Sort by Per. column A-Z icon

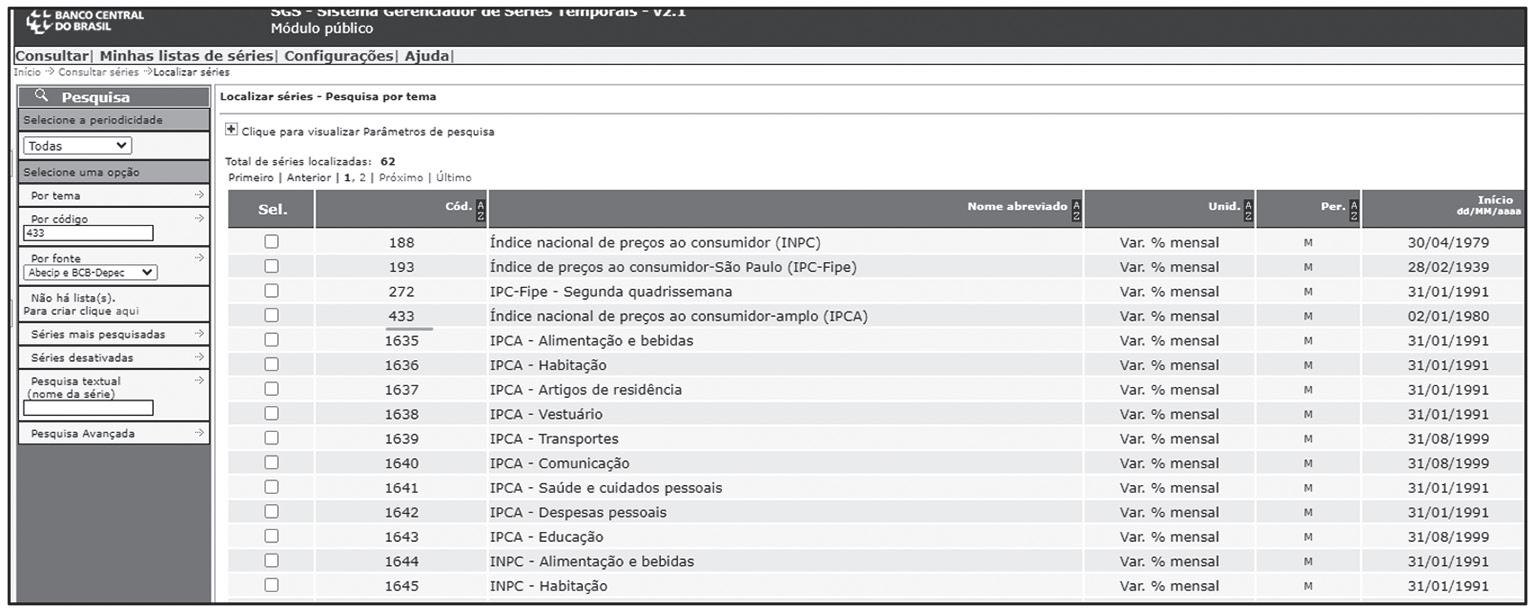point(1354,209)
